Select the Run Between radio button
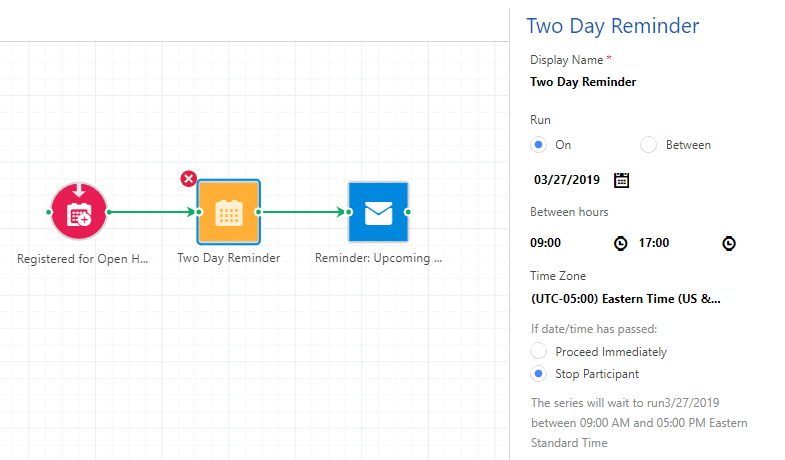This screenshot has width=785, height=460. click(x=648, y=145)
